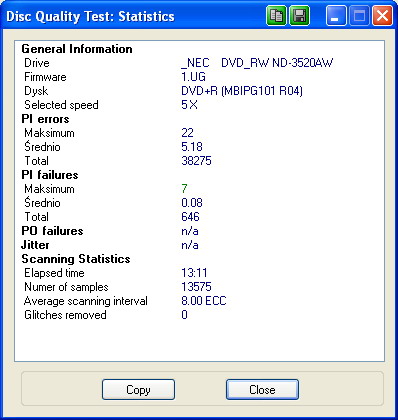Click the green copy-to-clipboard icon in title bar

[x=276, y=16]
